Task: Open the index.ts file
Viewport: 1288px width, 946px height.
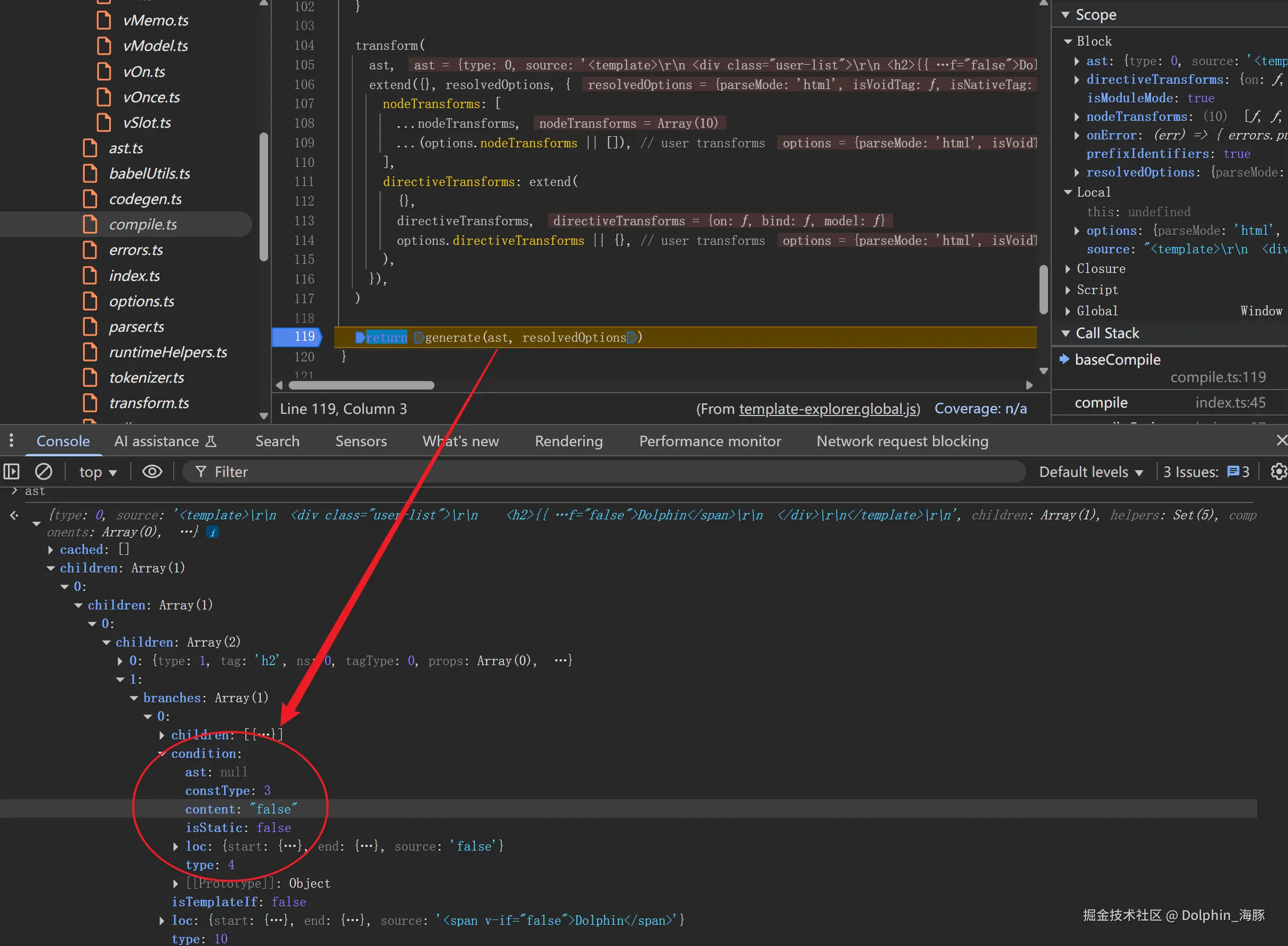Action: tap(135, 276)
